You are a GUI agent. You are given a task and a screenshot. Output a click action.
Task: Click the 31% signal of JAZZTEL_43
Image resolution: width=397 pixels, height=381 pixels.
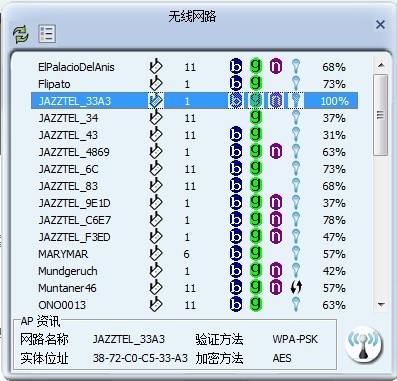pyautogui.click(x=334, y=135)
